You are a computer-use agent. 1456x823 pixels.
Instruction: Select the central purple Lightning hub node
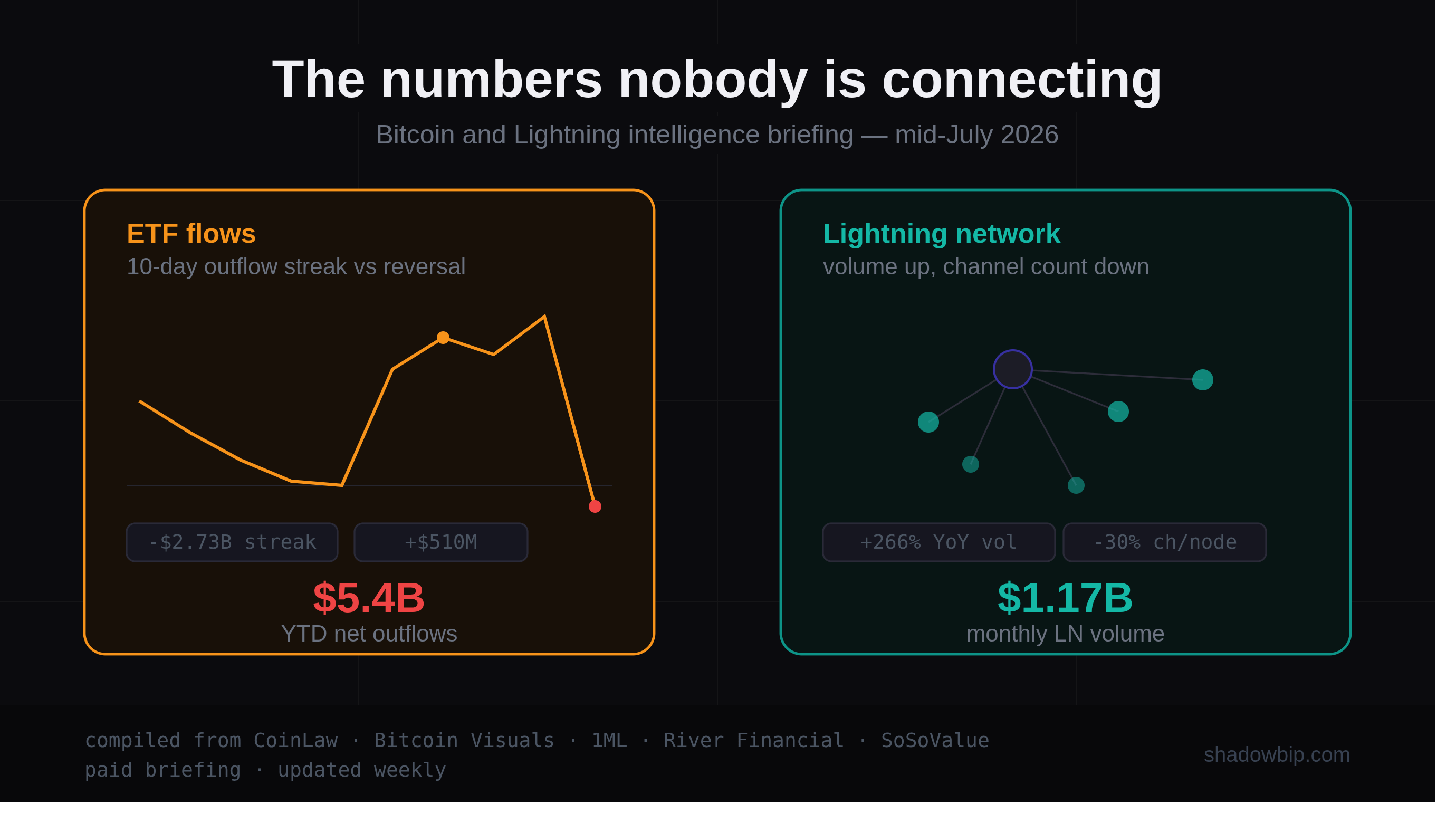[x=1012, y=369]
